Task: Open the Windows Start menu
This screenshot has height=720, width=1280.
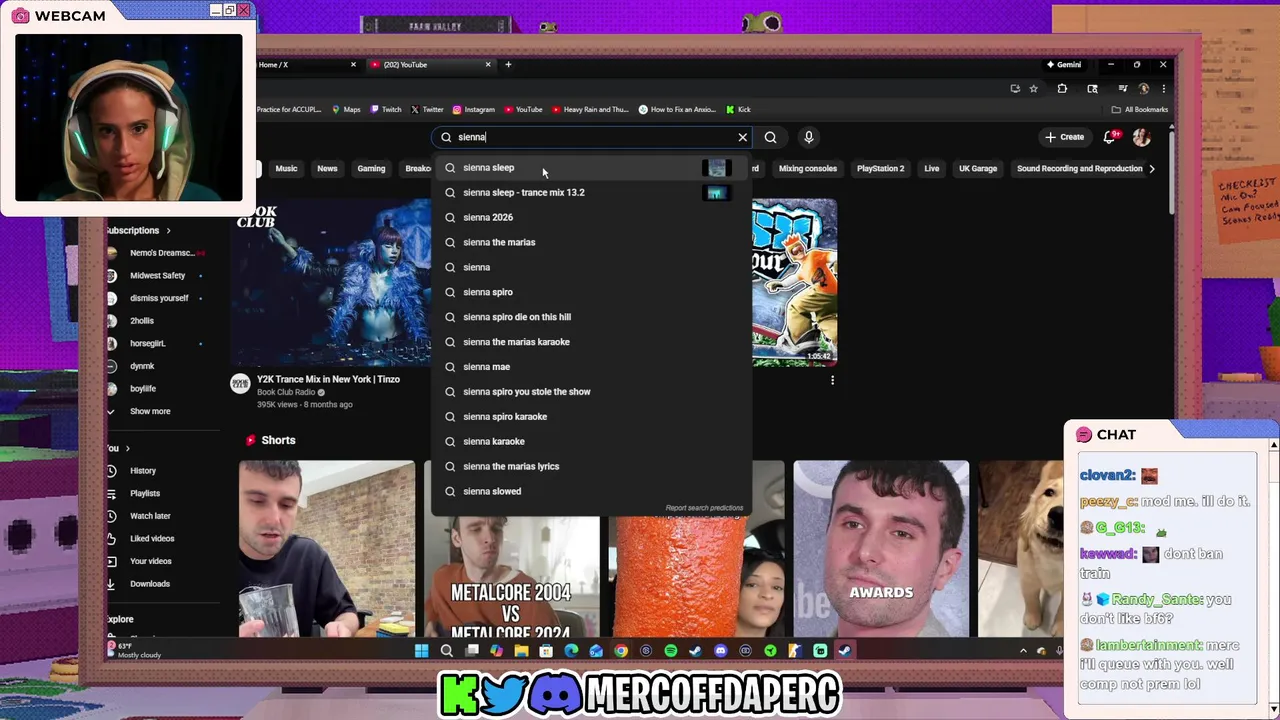Action: (x=421, y=651)
